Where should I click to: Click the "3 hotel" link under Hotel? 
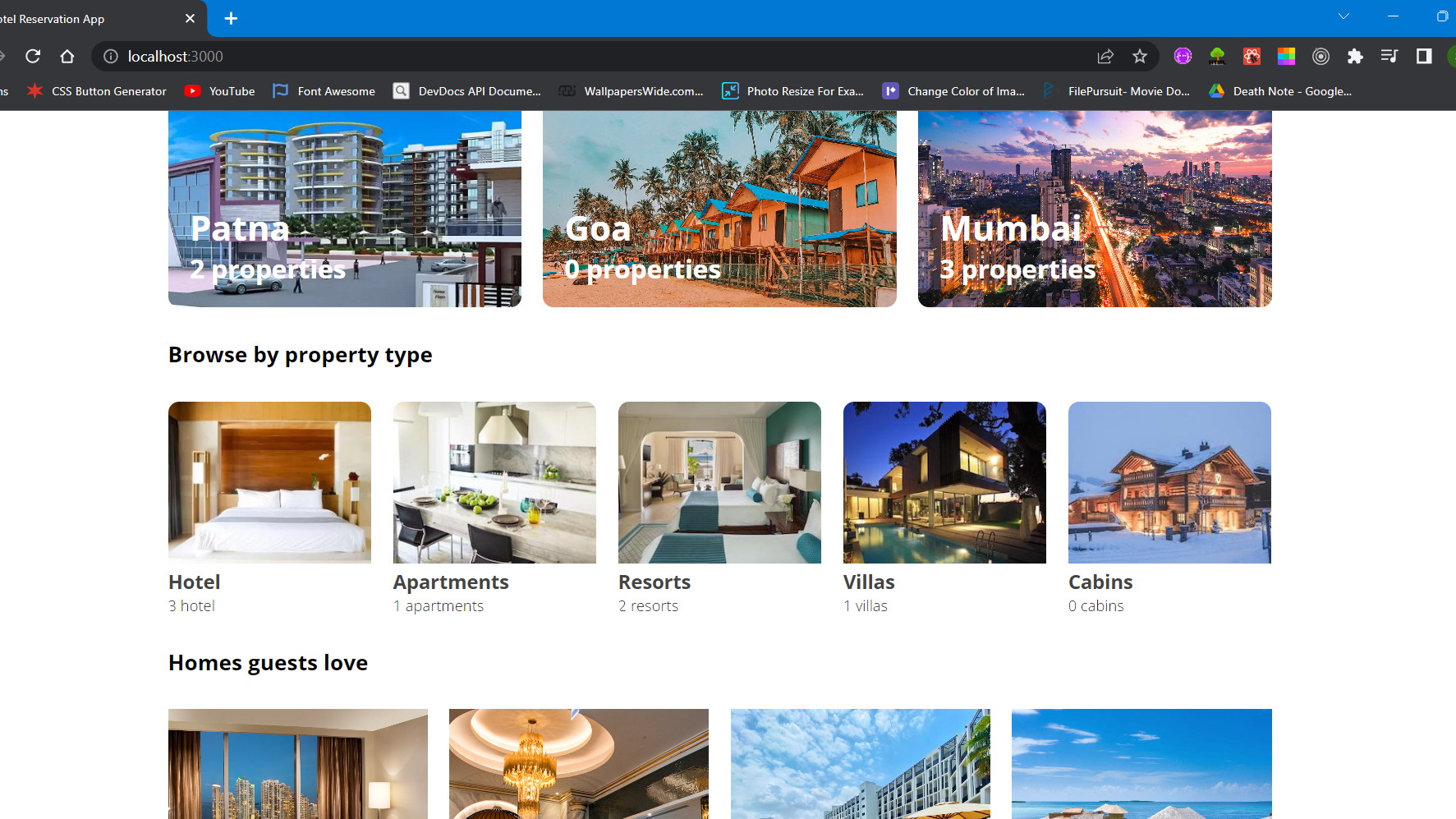point(191,605)
